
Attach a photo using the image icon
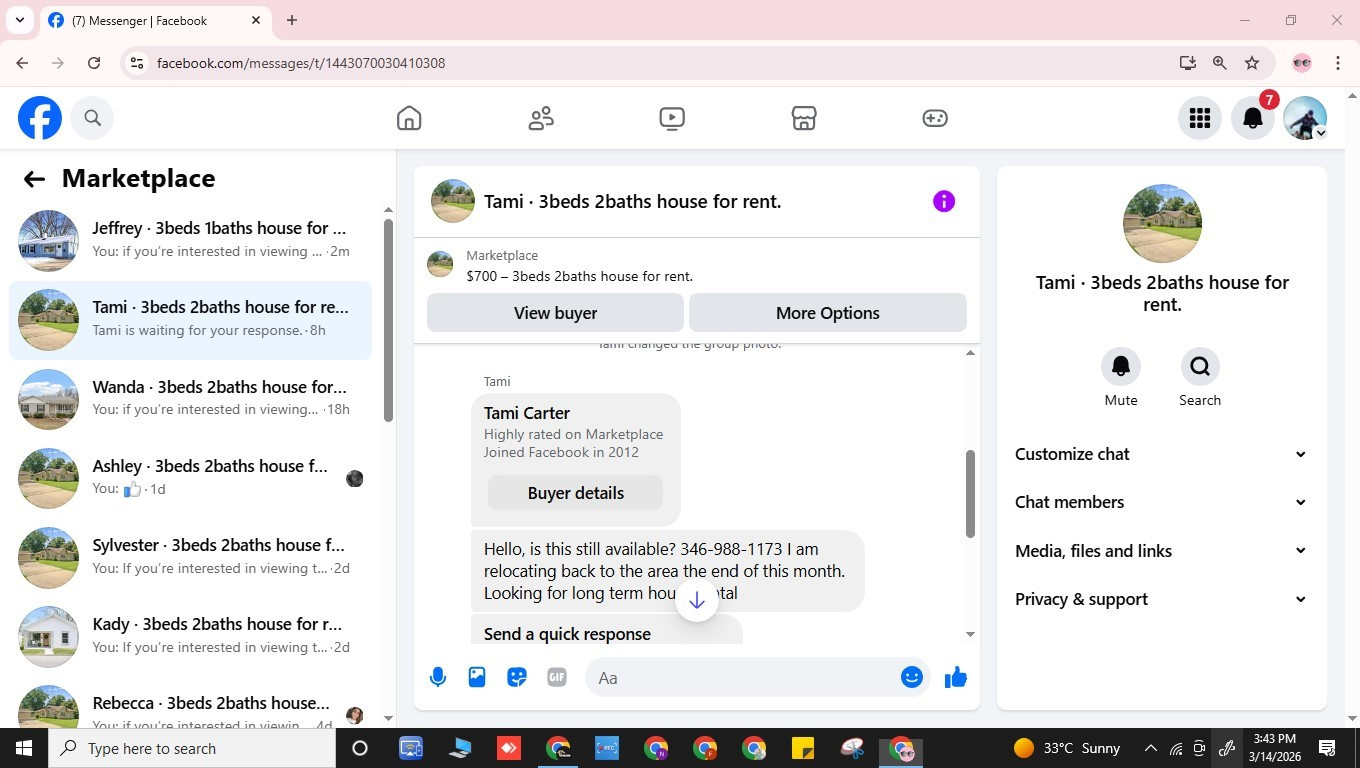point(477,677)
